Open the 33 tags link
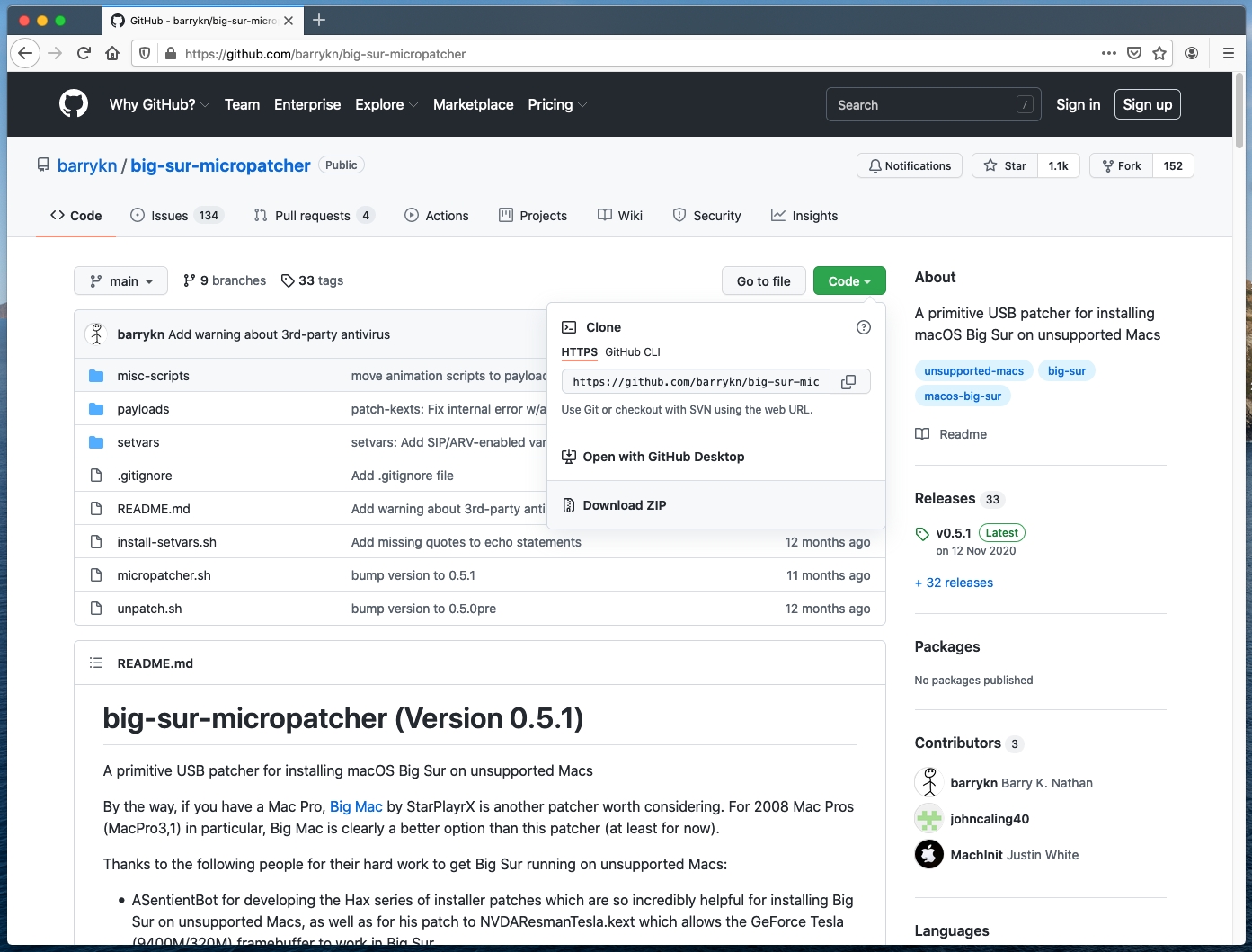 [x=312, y=280]
